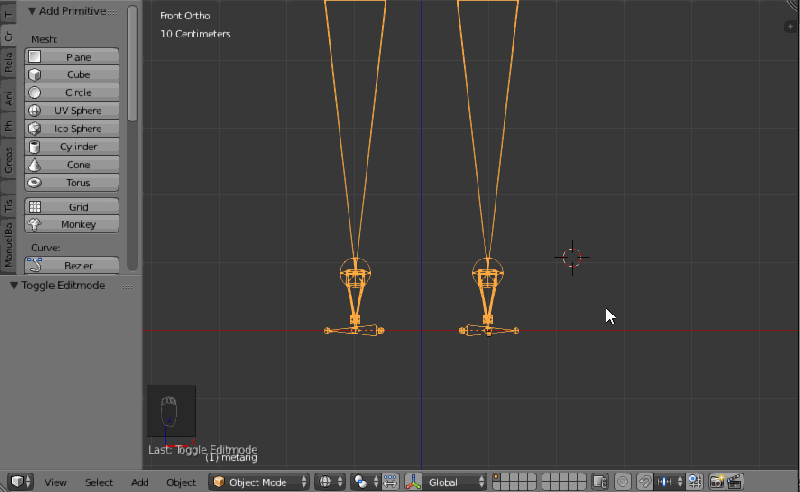Click the Front Ortho view label
Screen dimensions: 800x492
pyautogui.click(x=185, y=16)
